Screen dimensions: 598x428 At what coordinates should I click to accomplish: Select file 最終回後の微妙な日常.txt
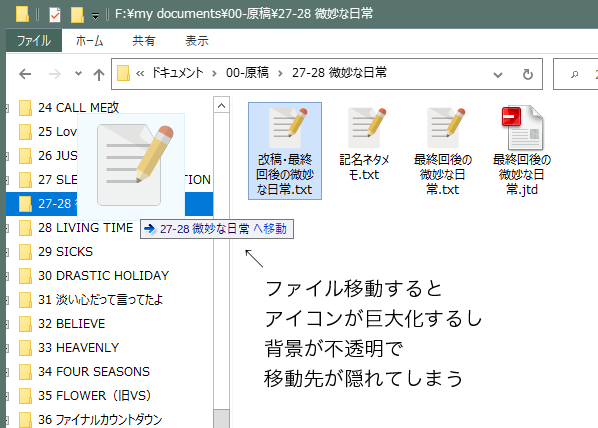point(443,151)
